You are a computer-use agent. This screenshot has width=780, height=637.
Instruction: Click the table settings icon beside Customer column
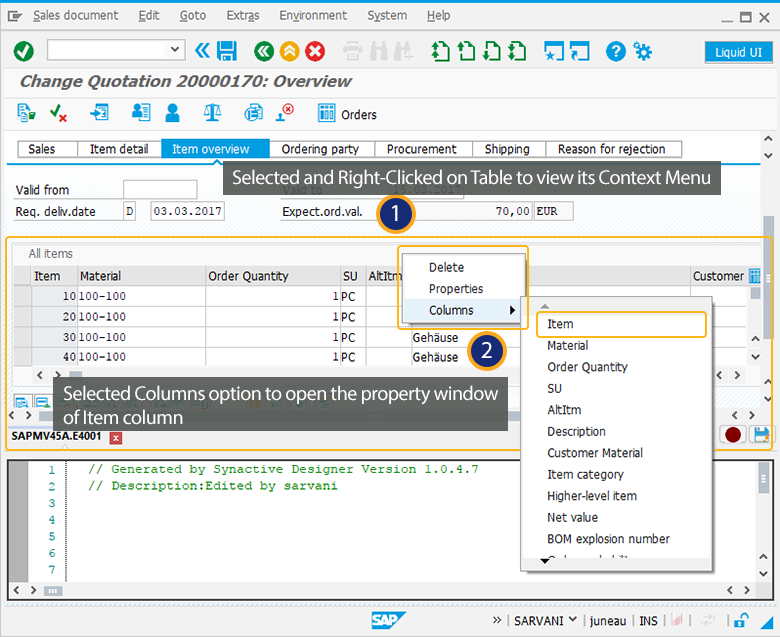point(755,275)
